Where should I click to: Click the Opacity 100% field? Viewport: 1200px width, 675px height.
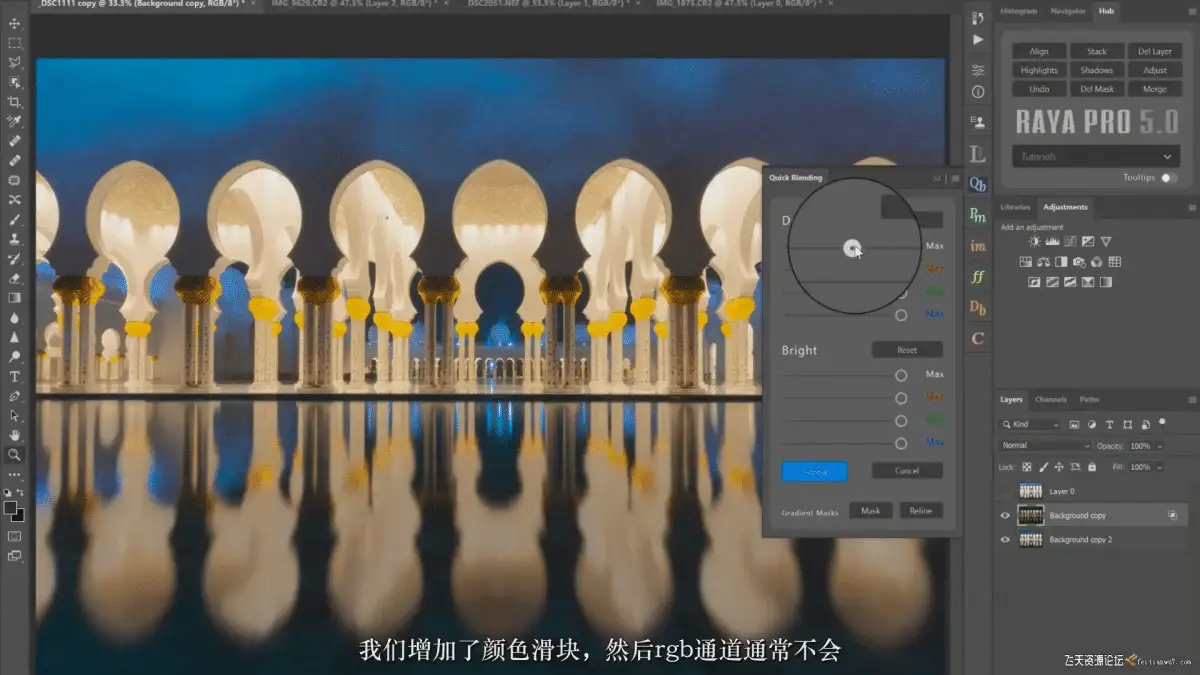(1139, 446)
